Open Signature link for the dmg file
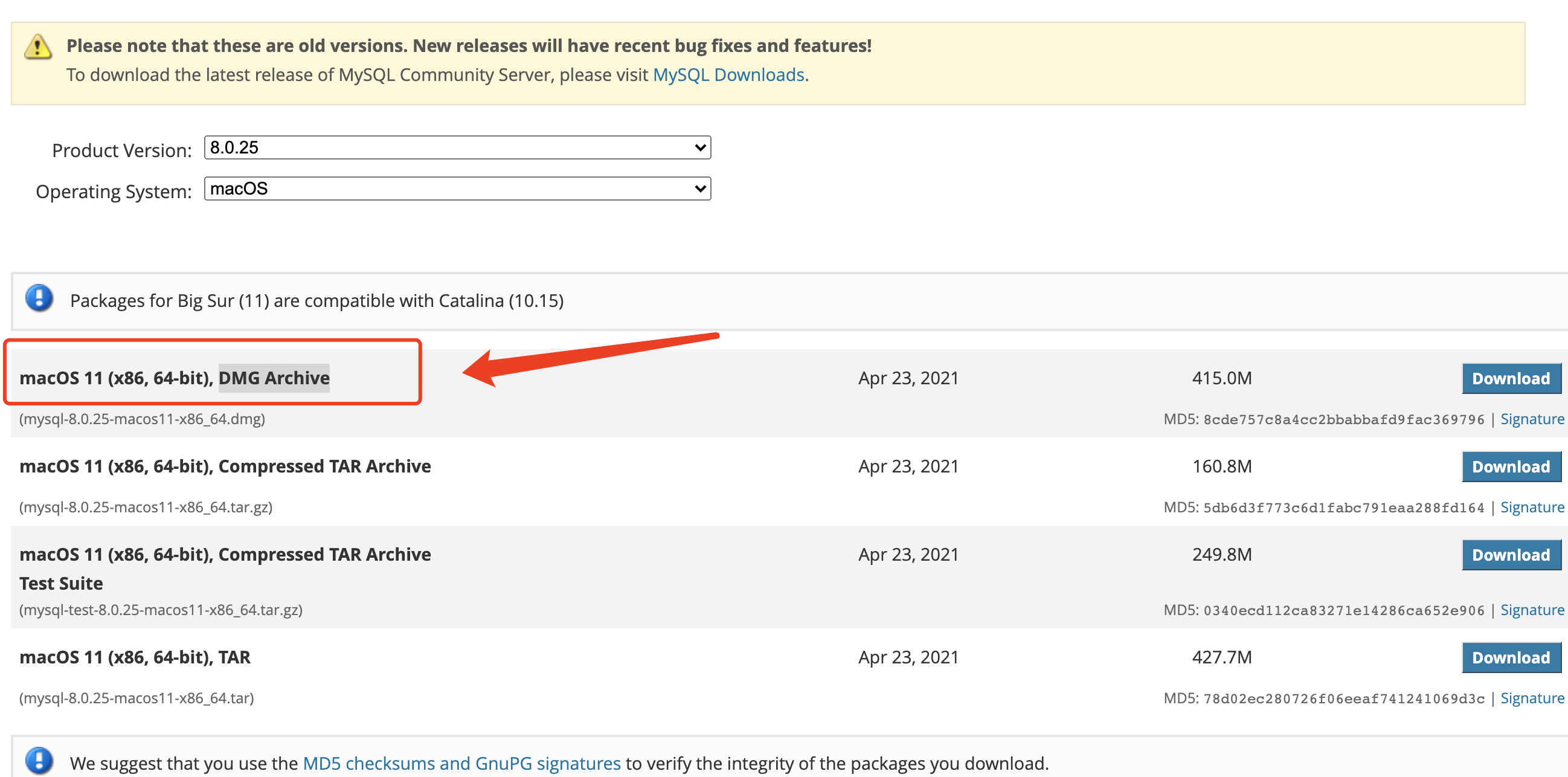The image size is (1568, 777). click(1532, 419)
